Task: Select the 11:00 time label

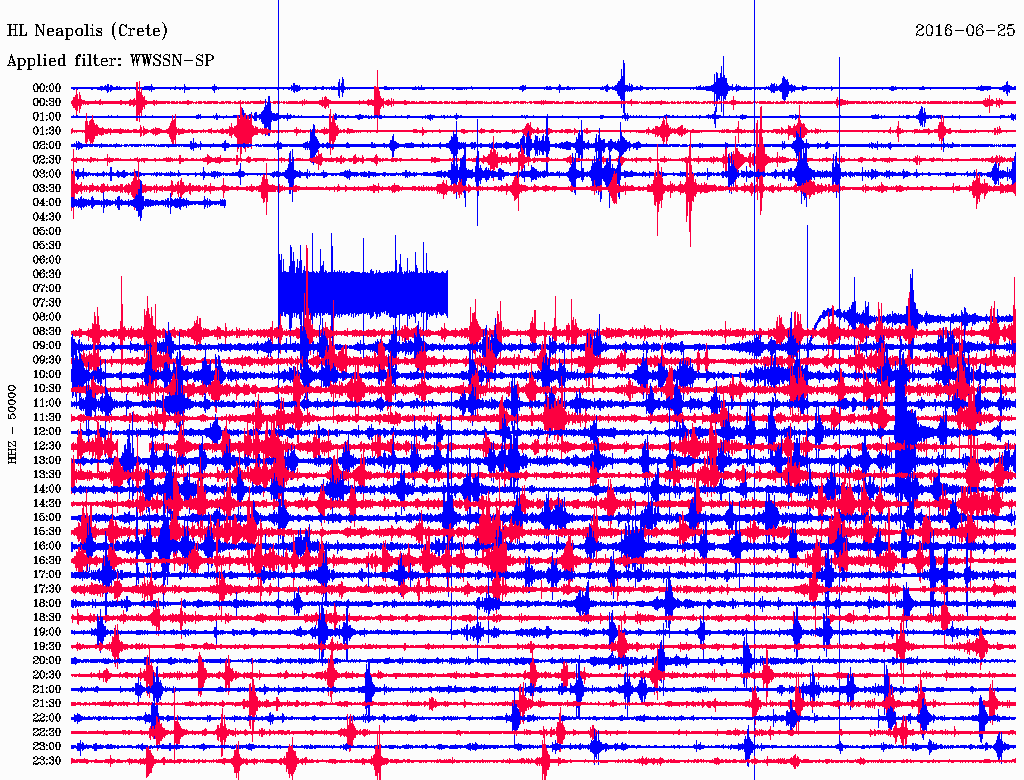Action: pos(47,403)
